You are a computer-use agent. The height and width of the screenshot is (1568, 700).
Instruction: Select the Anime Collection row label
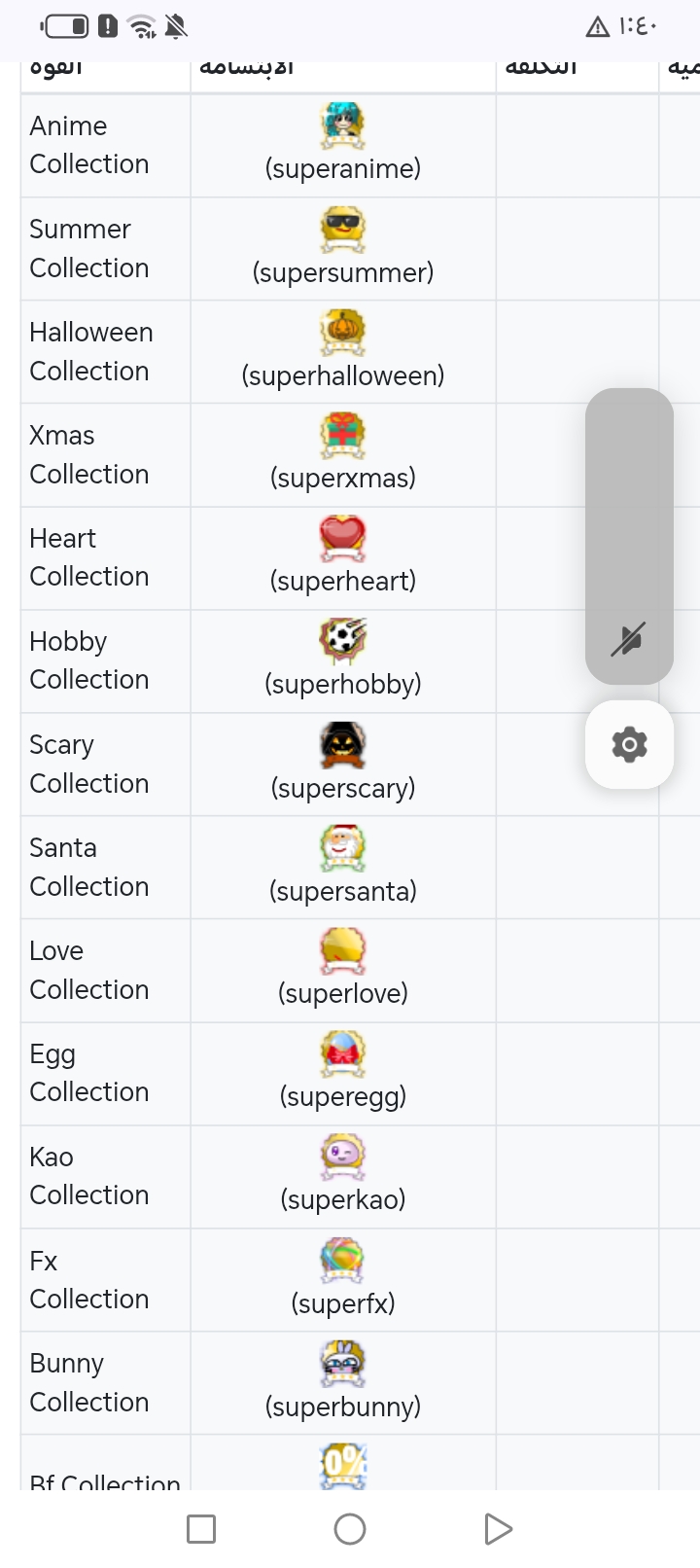(89, 145)
